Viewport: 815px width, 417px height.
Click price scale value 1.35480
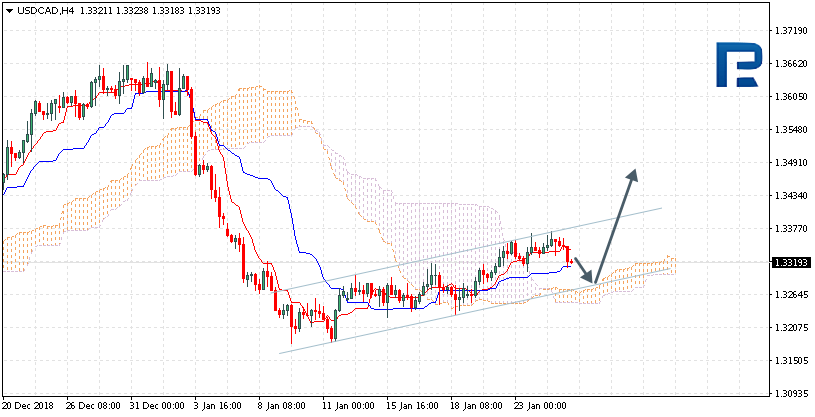(x=789, y=129)
